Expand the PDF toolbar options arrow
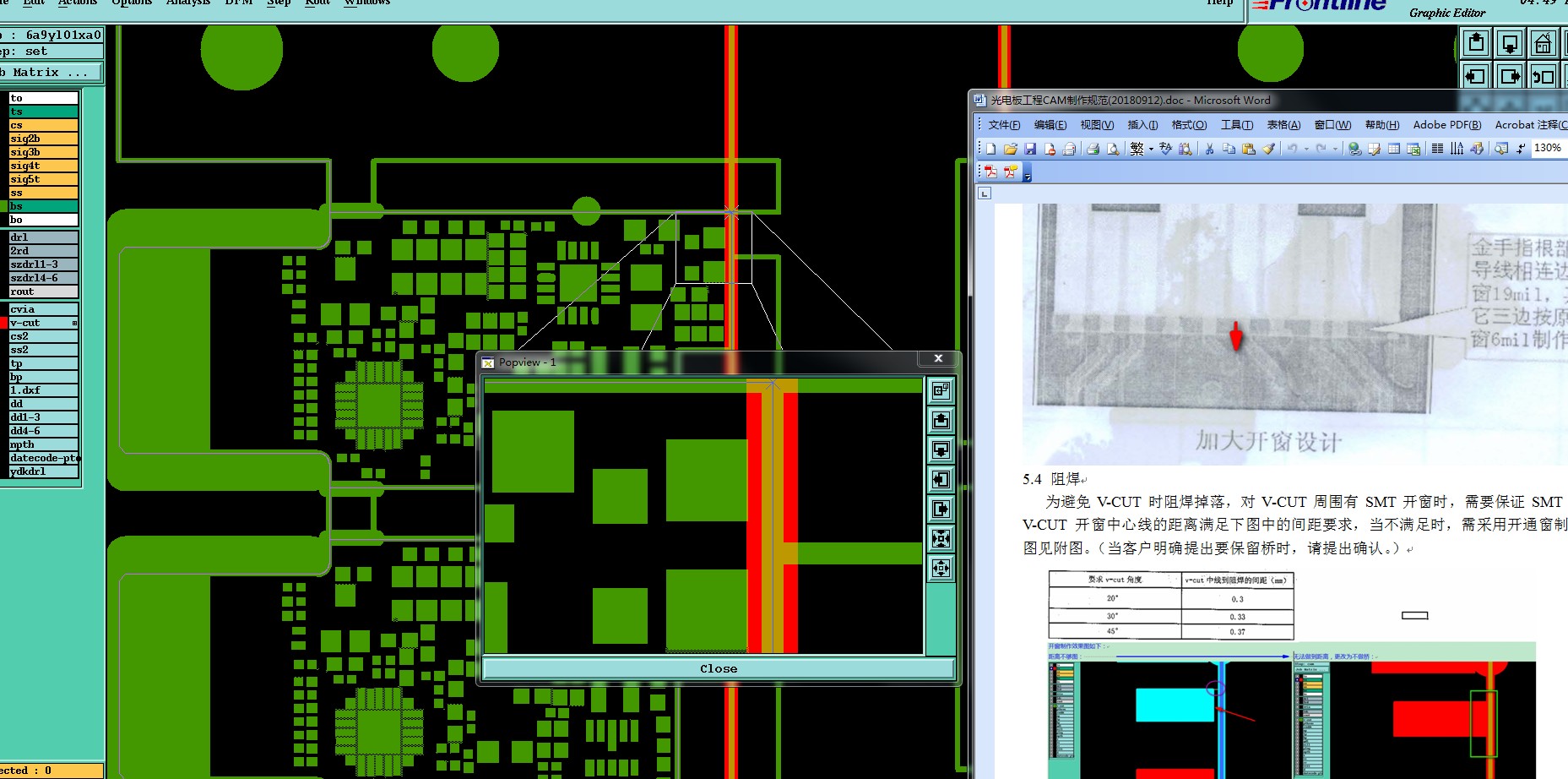Viewport: 1568px width, 779px height. point(1027,174)
